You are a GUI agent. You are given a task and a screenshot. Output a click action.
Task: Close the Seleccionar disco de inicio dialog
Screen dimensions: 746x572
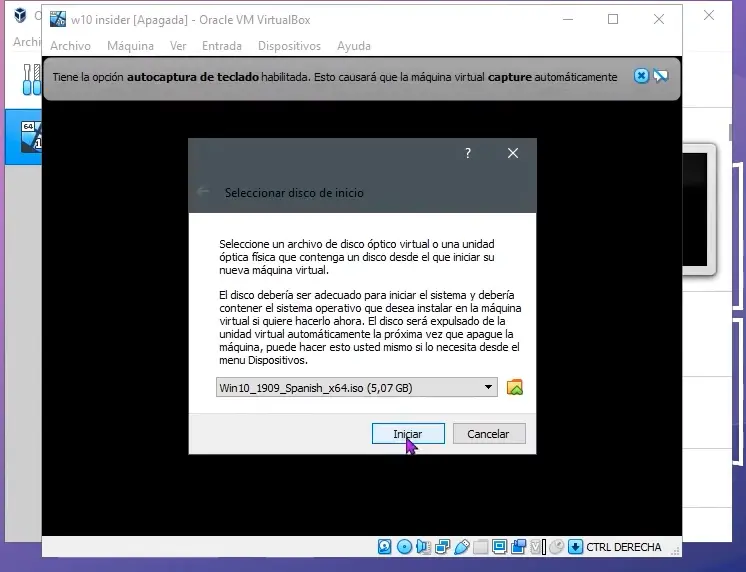(513, 153)
